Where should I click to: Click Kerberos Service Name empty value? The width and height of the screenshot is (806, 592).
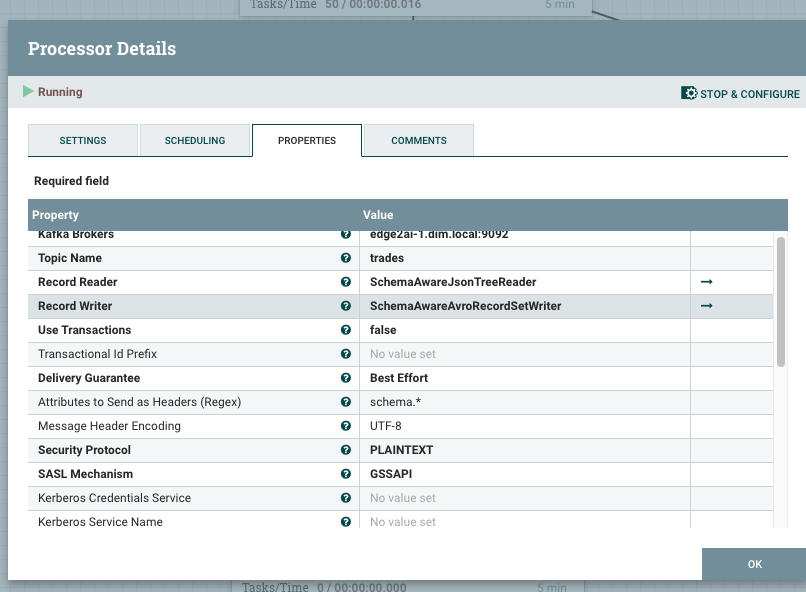point(402,522)
